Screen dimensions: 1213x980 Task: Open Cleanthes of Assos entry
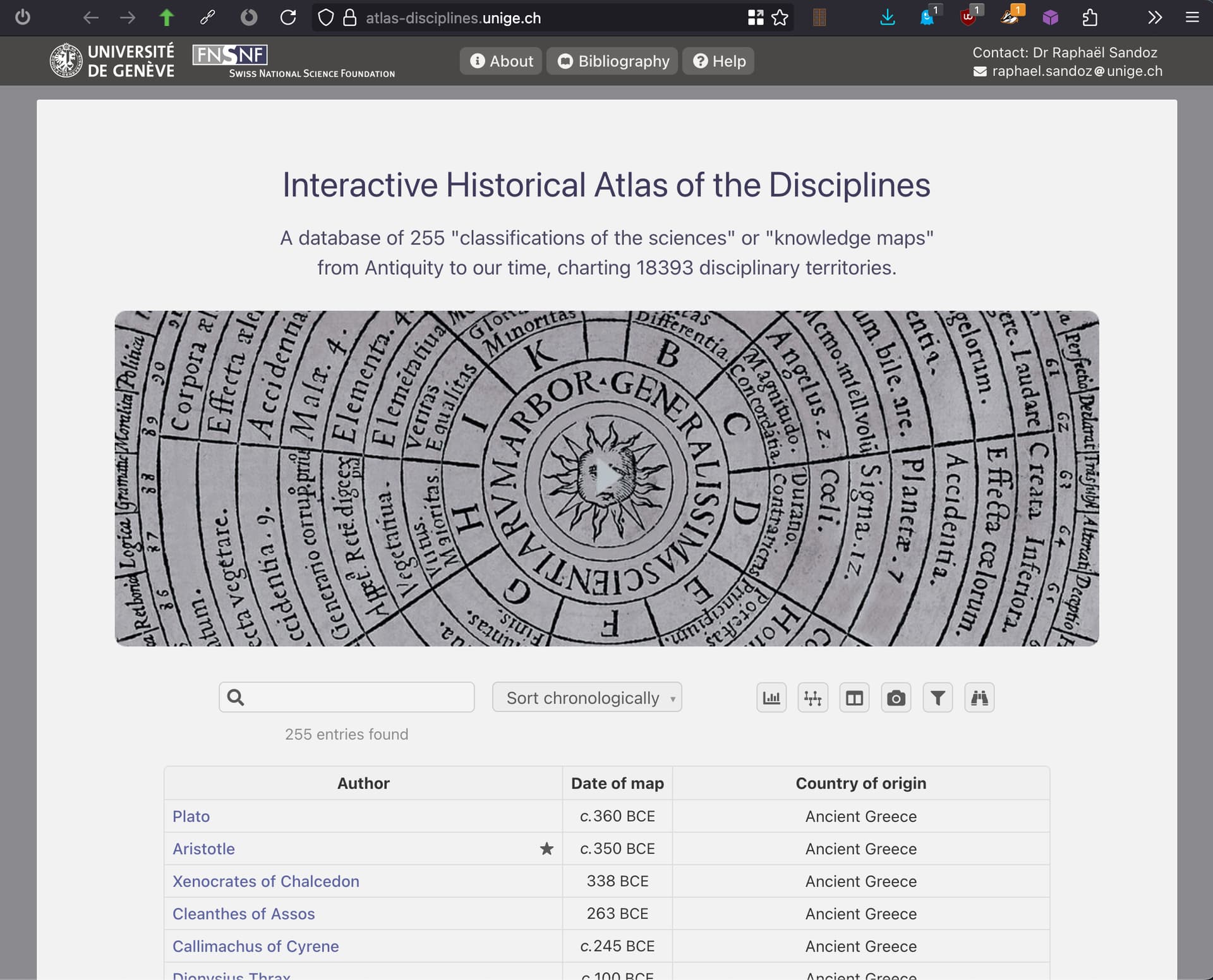tap(243, 914)
